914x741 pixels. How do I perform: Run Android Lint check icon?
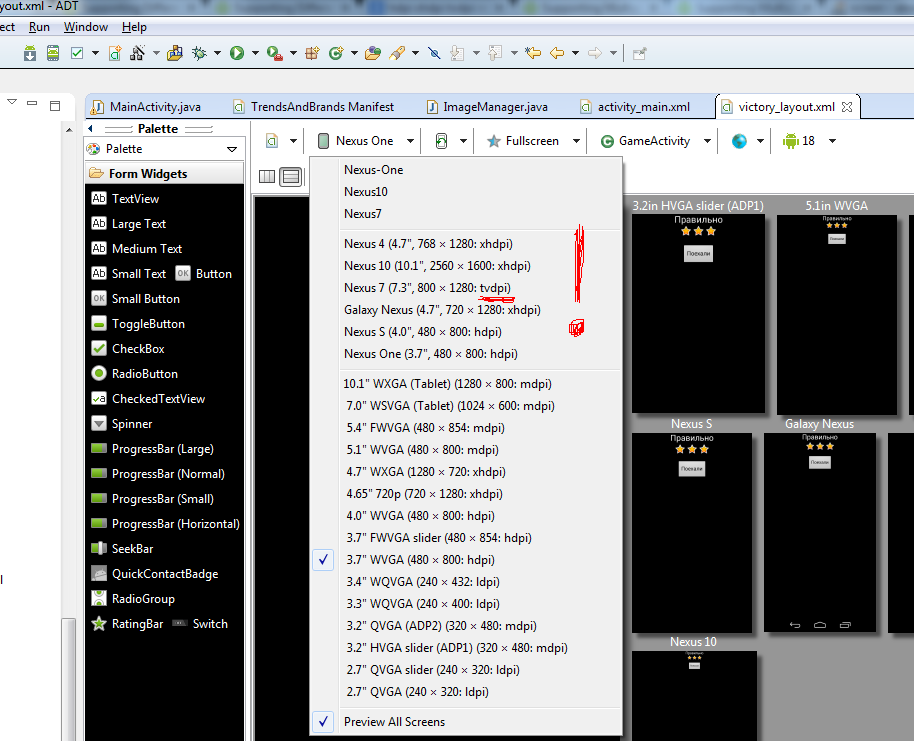(x=77, y=54)
